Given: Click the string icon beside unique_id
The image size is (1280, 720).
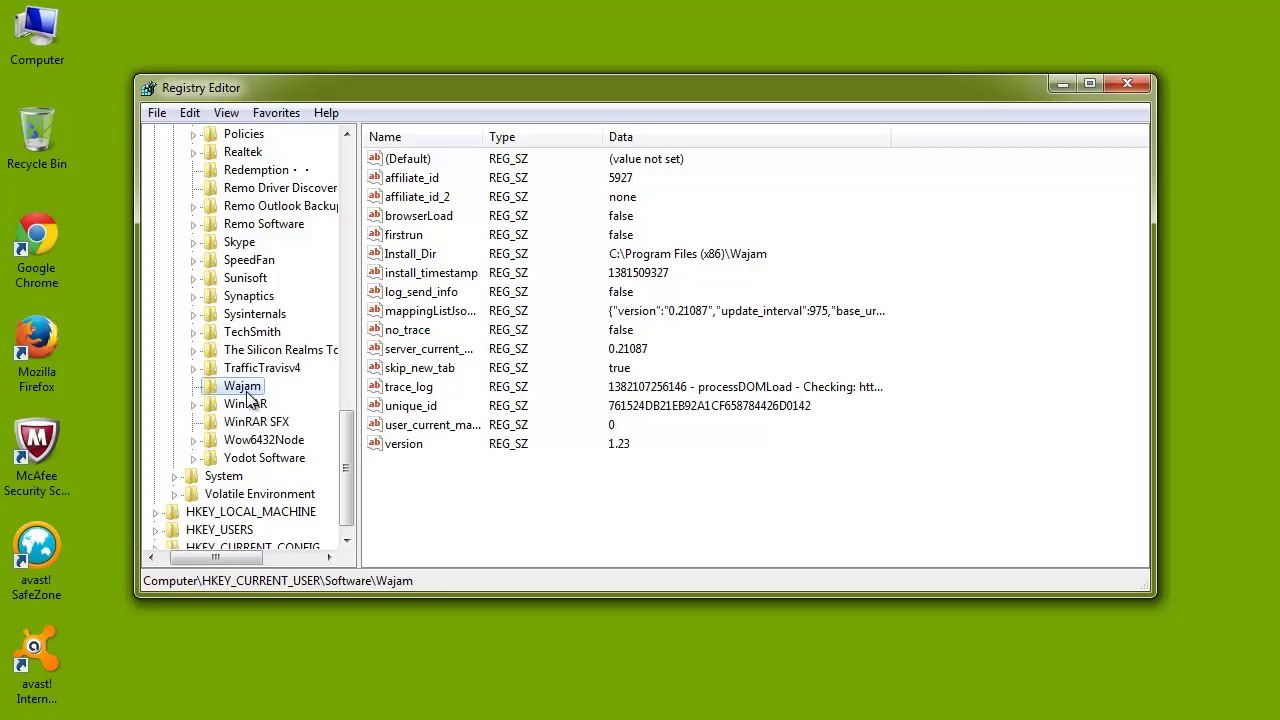Looking at the screenshot, I should point(375,406).
